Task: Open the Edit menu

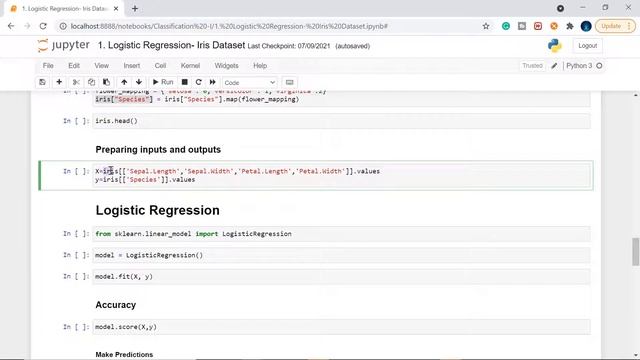Action: coord(74,66)
